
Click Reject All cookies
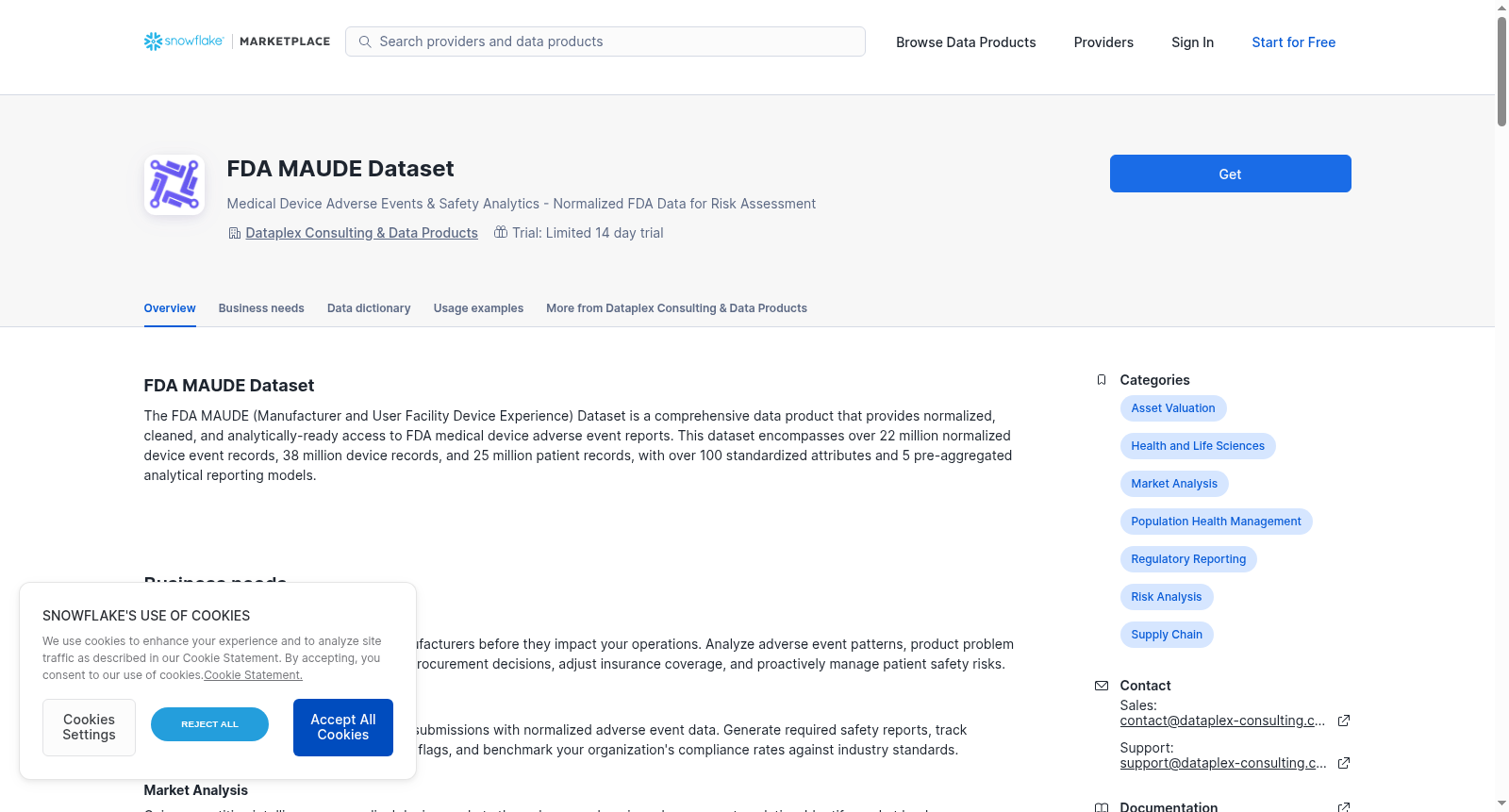[x=209, y=724]
